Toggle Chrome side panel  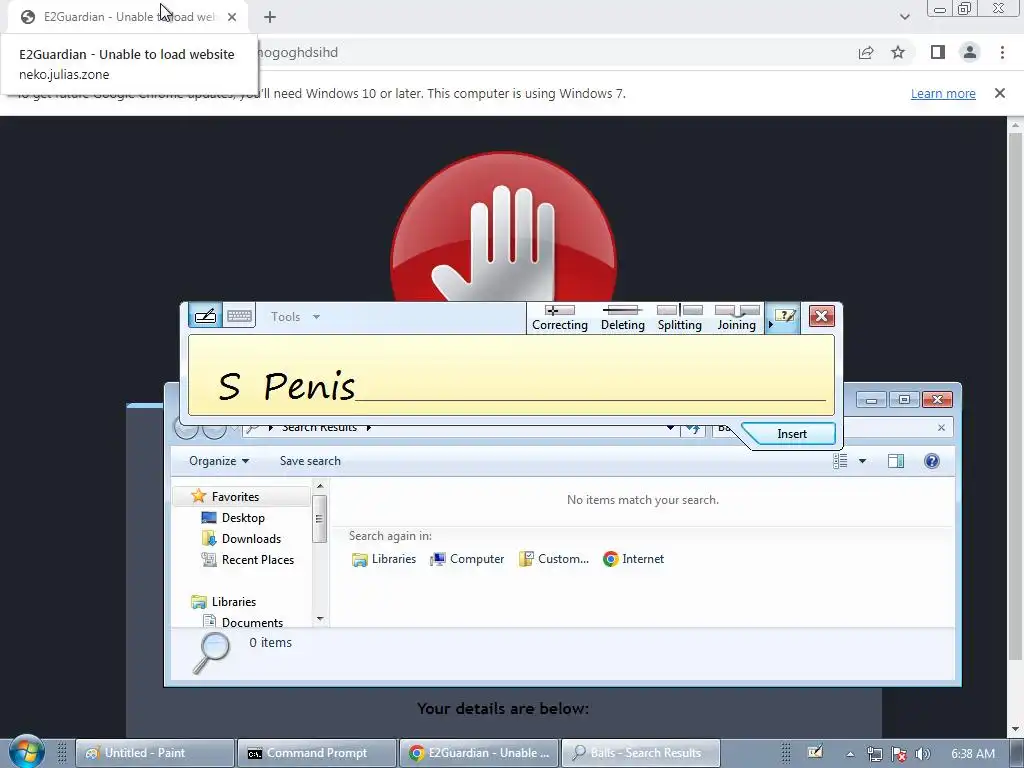(938, 52)
